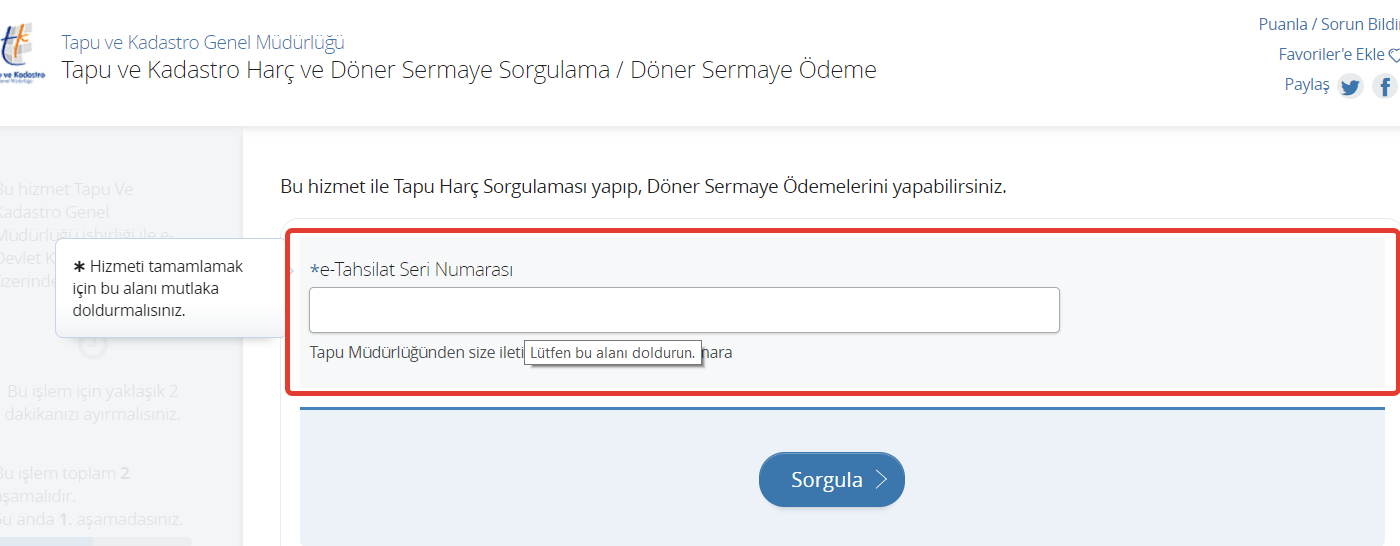Click the e-Tahsilat Seri Numarası field label
This screenshot has height=546, width=1400.
pyautogui.click(x=416, y=269)
